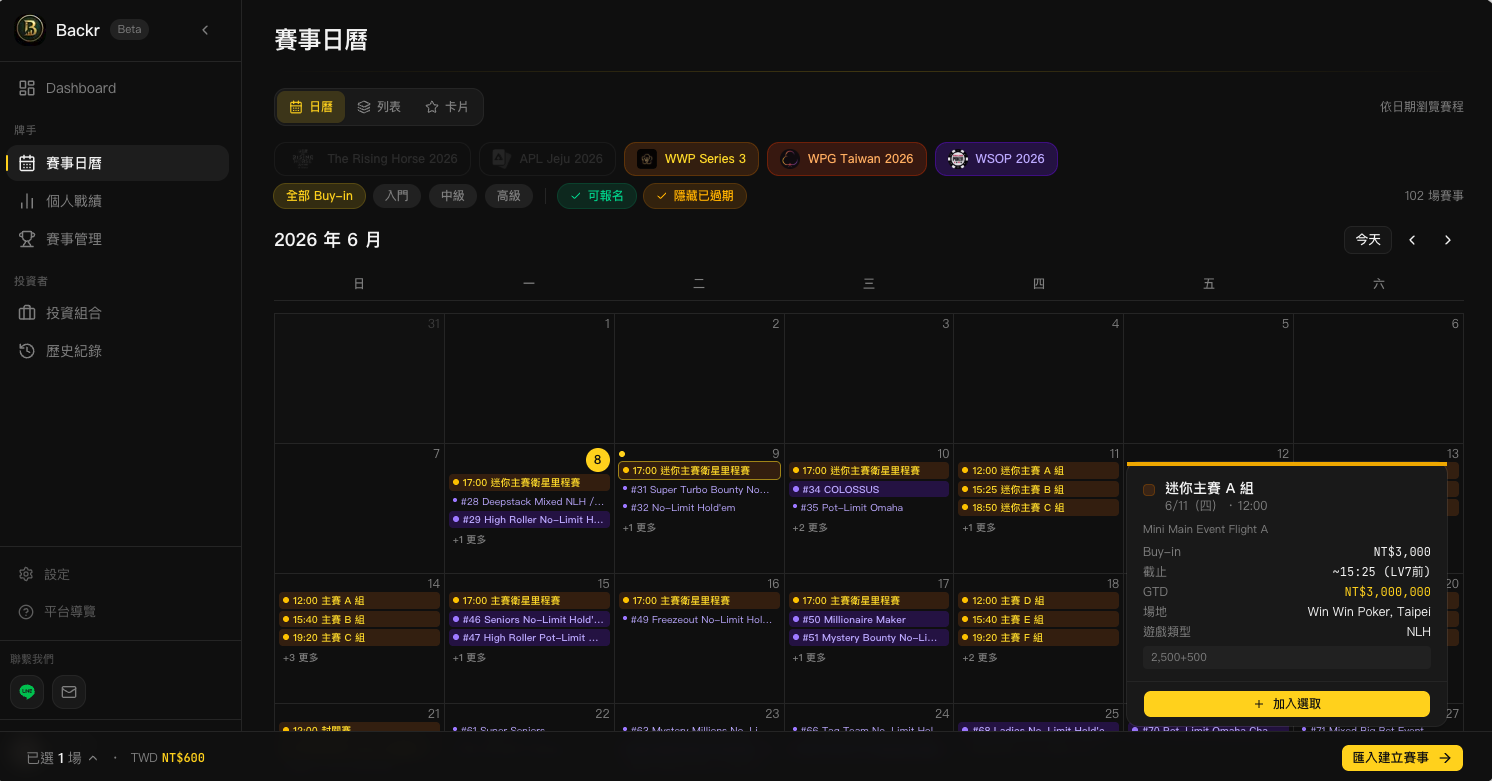Expand +1 更多 on June 8
This screenshot has width=1492, height=781.
[469, 540]
